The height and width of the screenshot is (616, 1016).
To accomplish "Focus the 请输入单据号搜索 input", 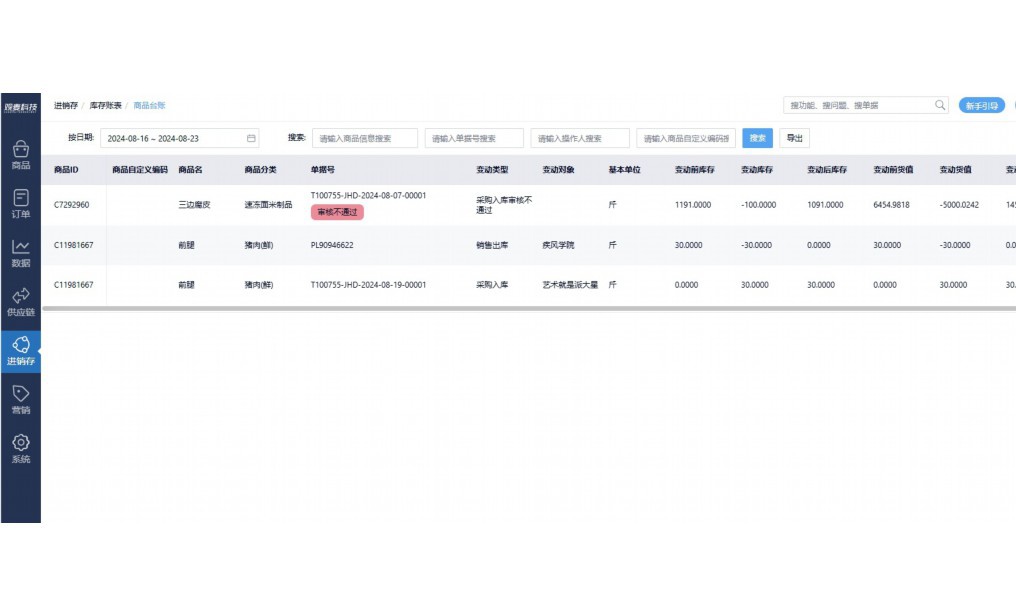I will coord(474,138).
